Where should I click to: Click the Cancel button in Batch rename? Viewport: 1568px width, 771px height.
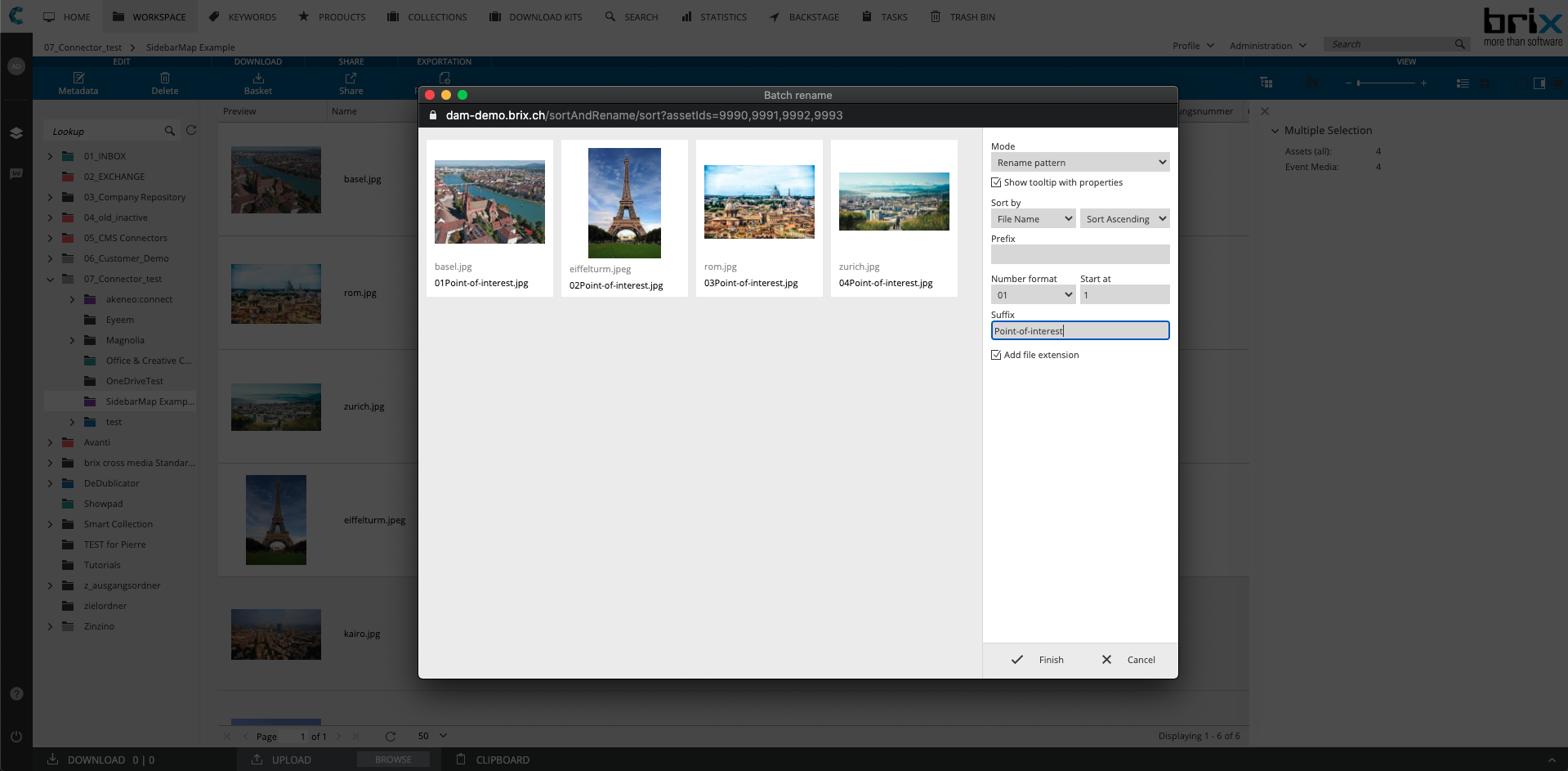pos(1128,660)
